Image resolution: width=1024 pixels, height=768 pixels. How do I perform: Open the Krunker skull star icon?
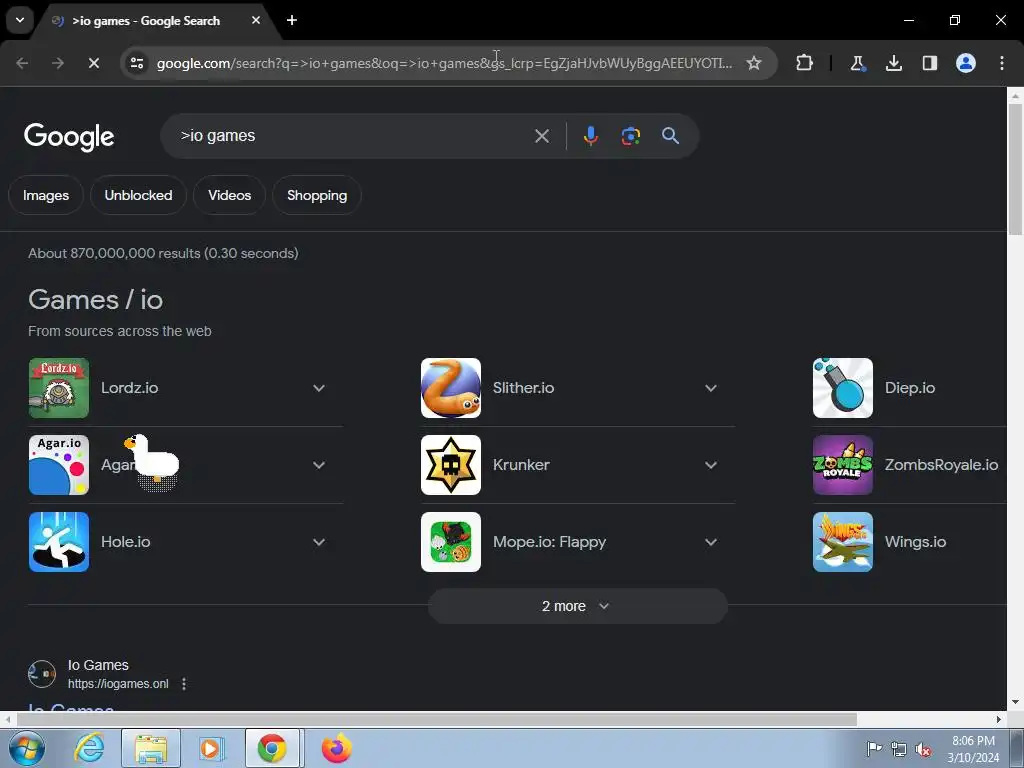click(451, 465)
